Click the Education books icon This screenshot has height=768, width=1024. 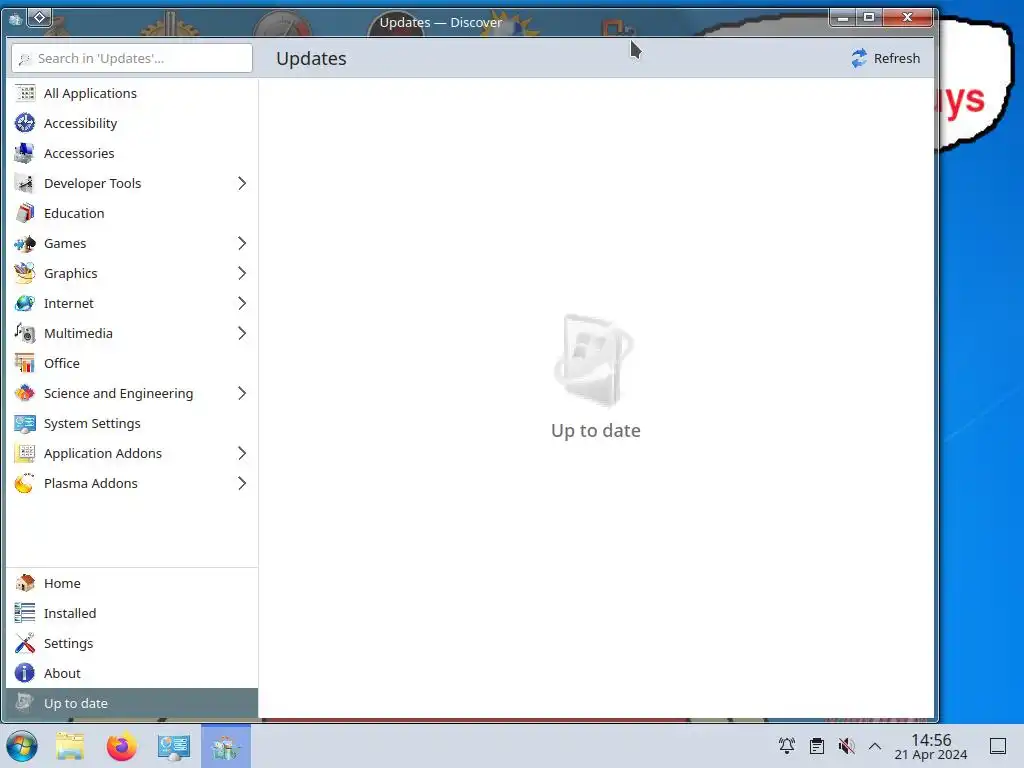[25, 214]
